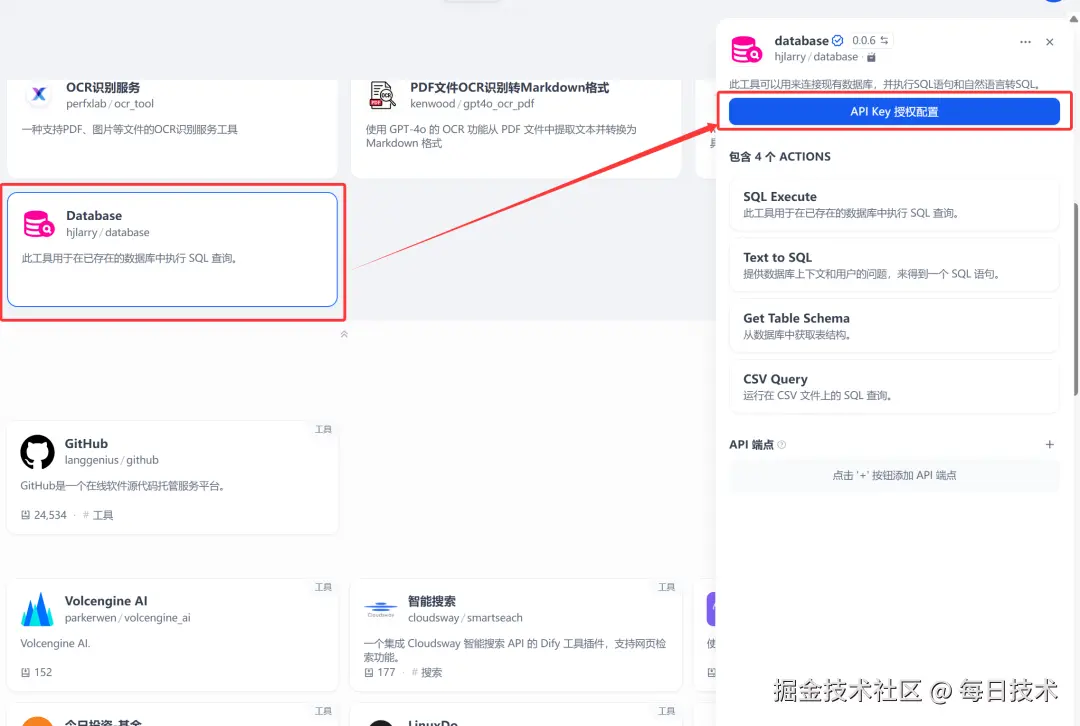
Task: Click the # 搜索 tag on 智能搜索 card
Action: point(427,672)
